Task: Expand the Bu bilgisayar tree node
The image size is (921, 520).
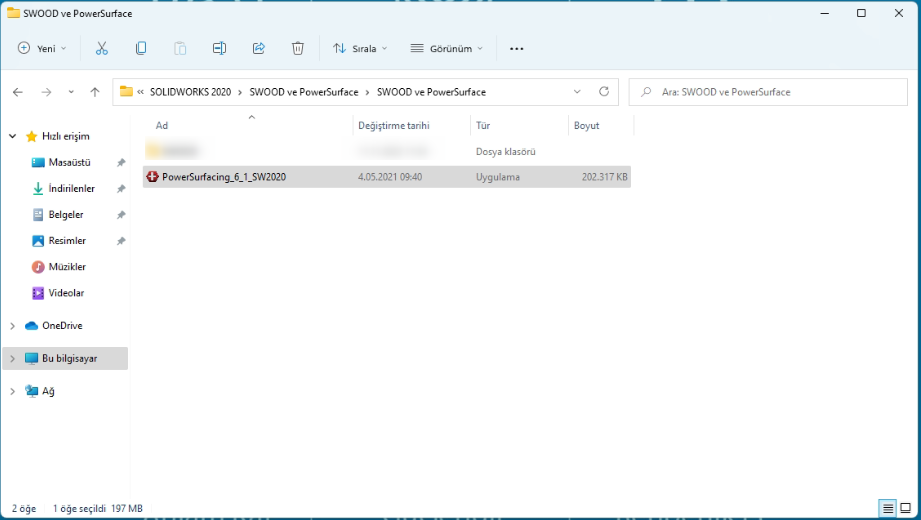Action: (x=12, y=358)
